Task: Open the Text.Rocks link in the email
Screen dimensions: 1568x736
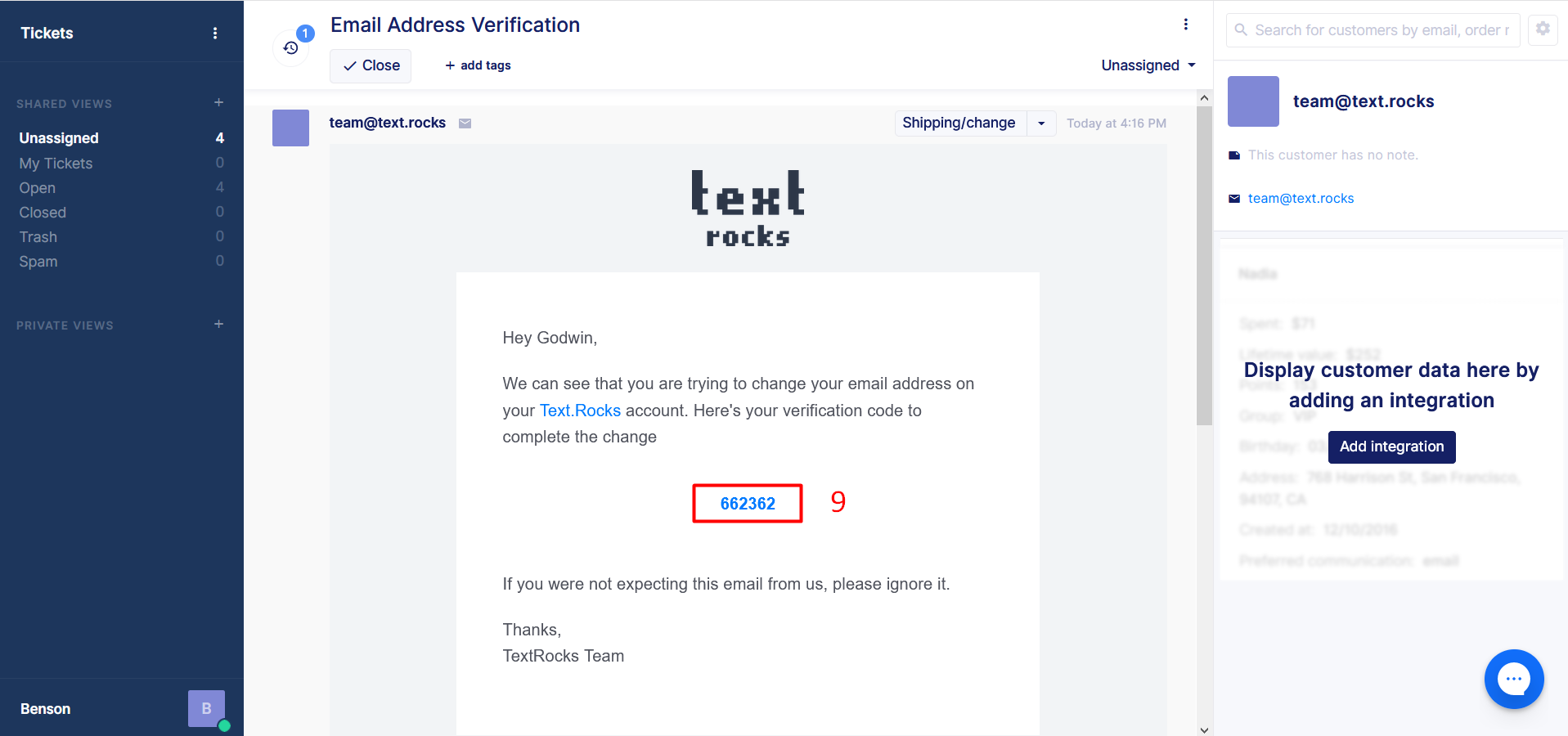Action: point(580,411)
